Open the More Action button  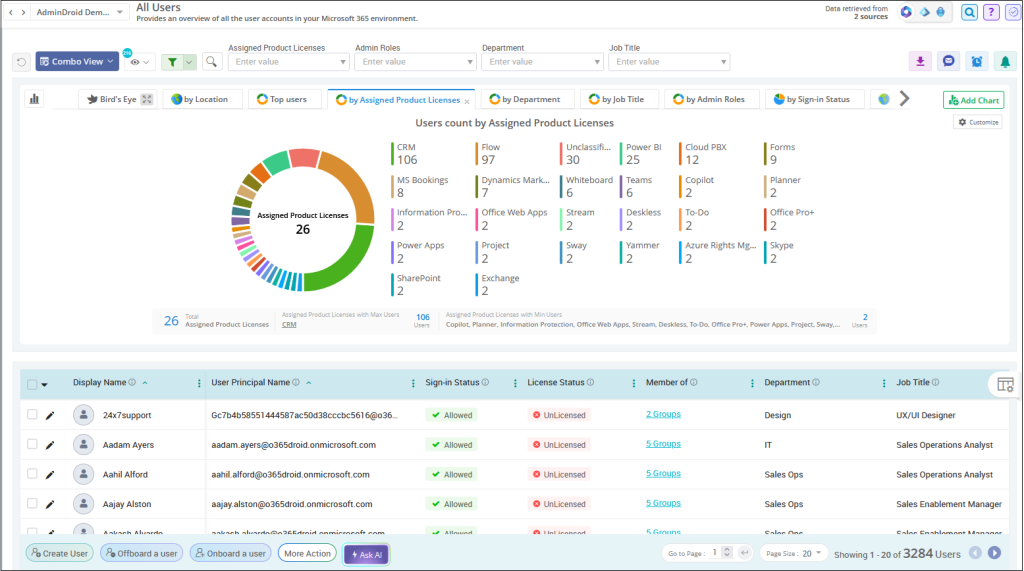click(307, 553)
